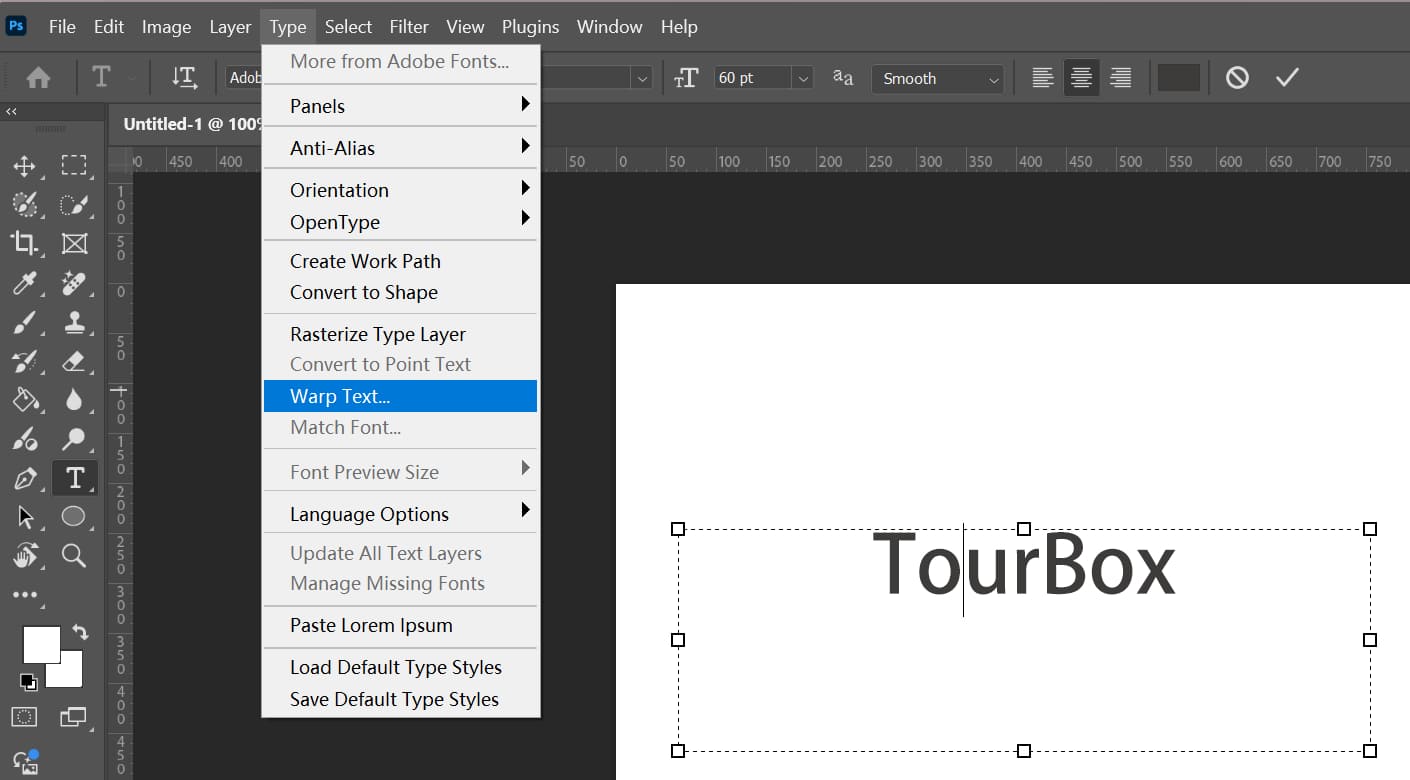Open the Filter menu
The height and width of the screenshot is (780, 1410).
[409, 27]
